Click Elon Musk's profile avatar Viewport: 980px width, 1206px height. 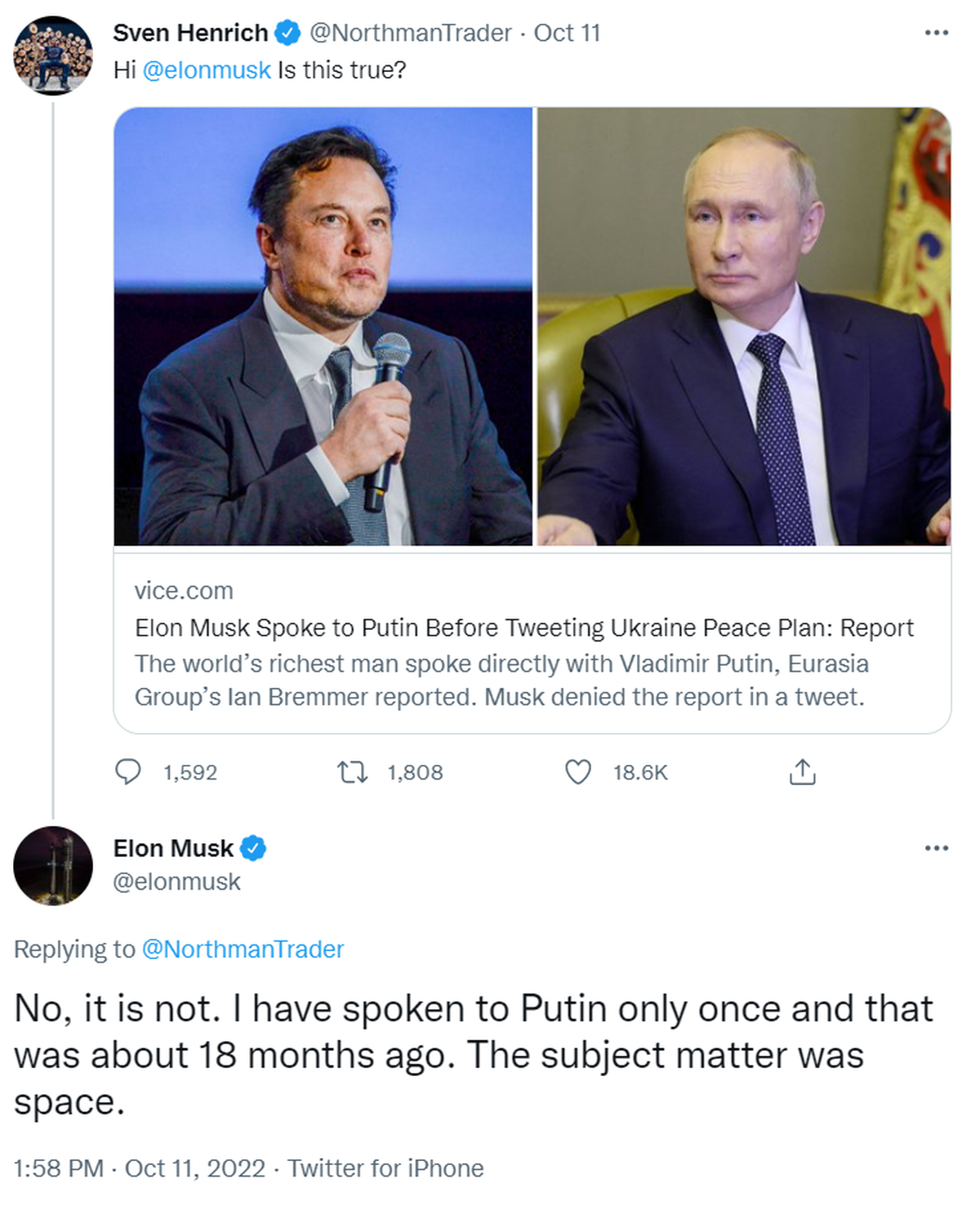tap(53, 865)
